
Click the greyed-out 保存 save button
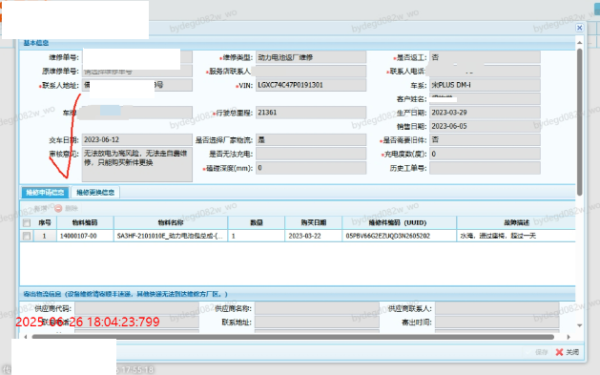(x=538, y=352)
